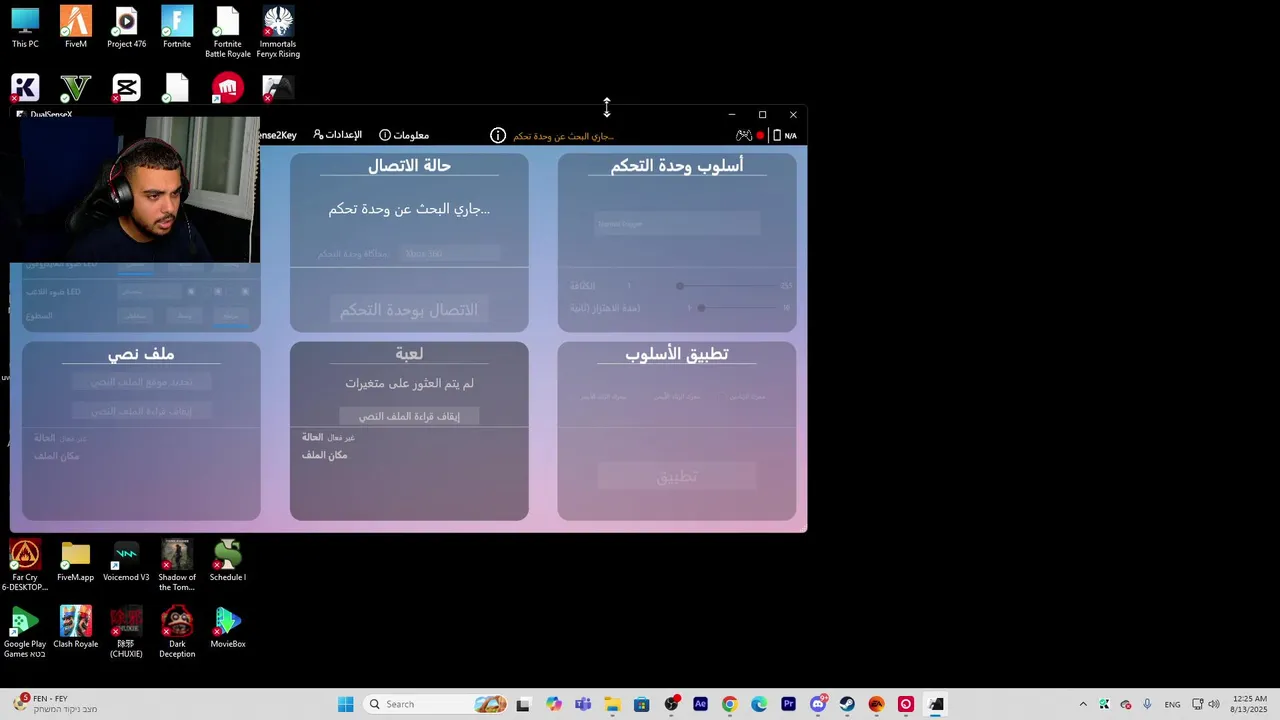Click the تطبيق apply button
Image resolution: width=1280 pixels, height=720 pixels.
coord(677,476)
